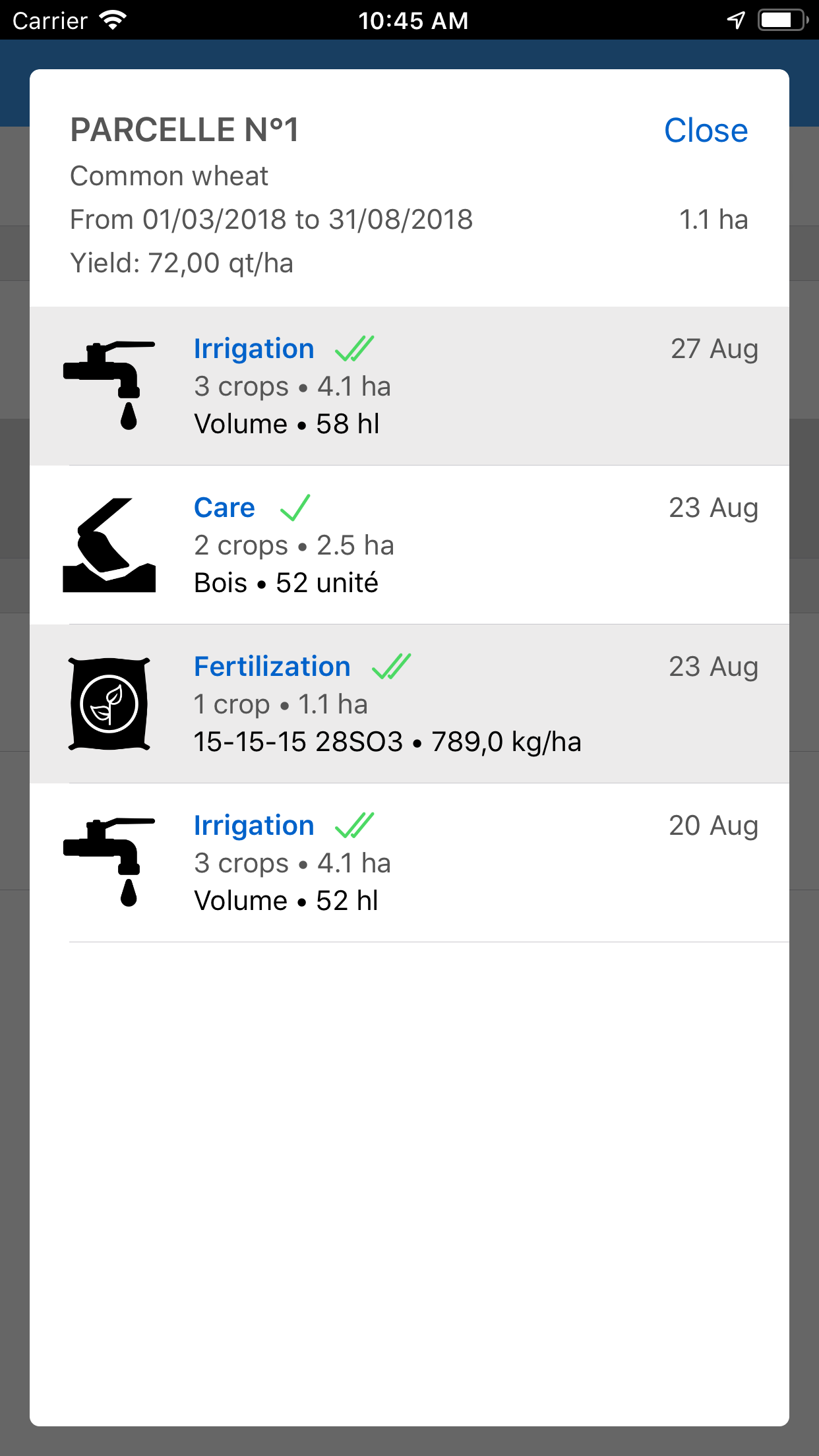The image size is (819, 1456).
Task: Tap double checkmark next to Fertilization
Action: (391, 667)
